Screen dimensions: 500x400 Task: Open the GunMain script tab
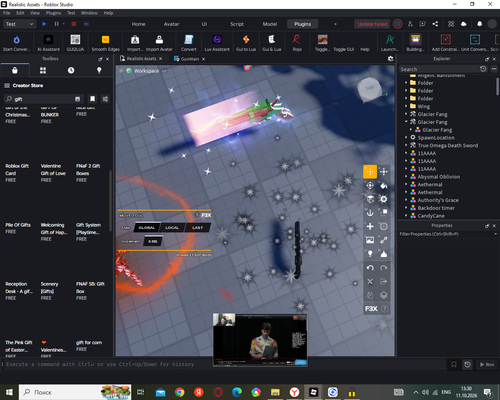pos(189,59)
